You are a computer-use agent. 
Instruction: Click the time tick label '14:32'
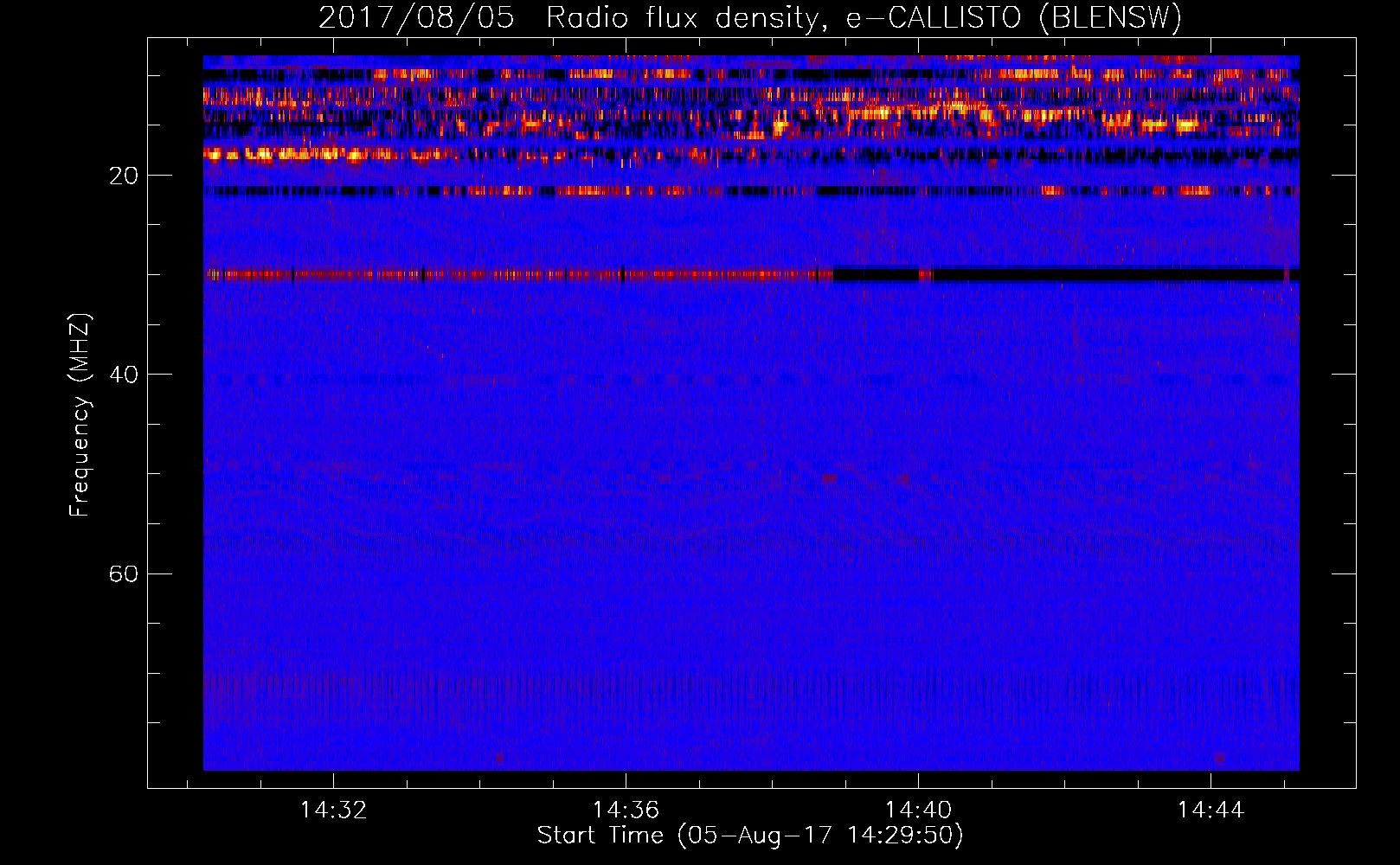[x=333, y=810]
